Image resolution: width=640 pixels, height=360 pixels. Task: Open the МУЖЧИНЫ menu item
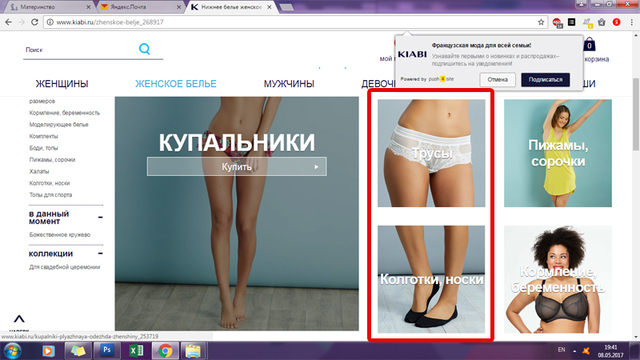[289, 84]
